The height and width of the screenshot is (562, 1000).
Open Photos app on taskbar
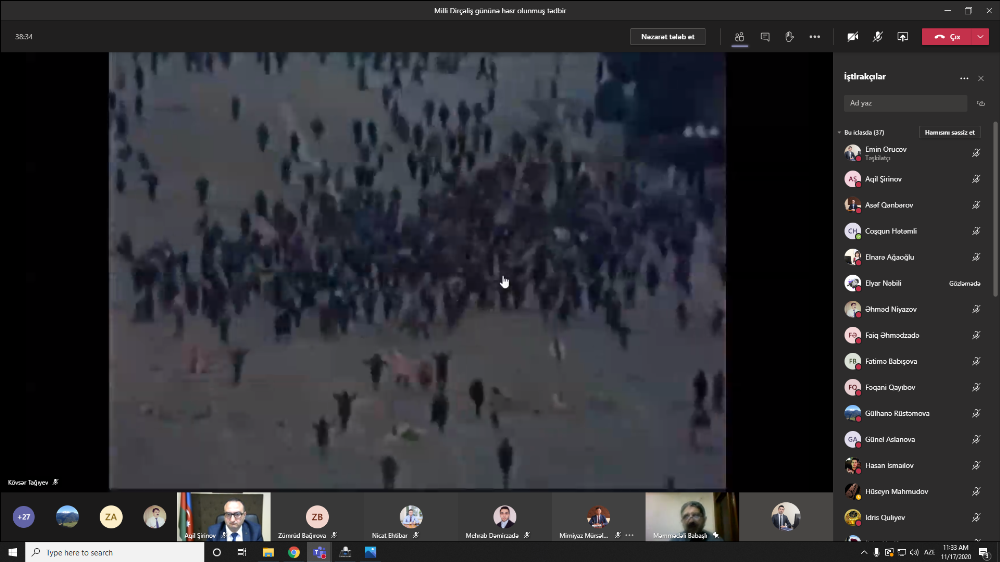point(371,552)
